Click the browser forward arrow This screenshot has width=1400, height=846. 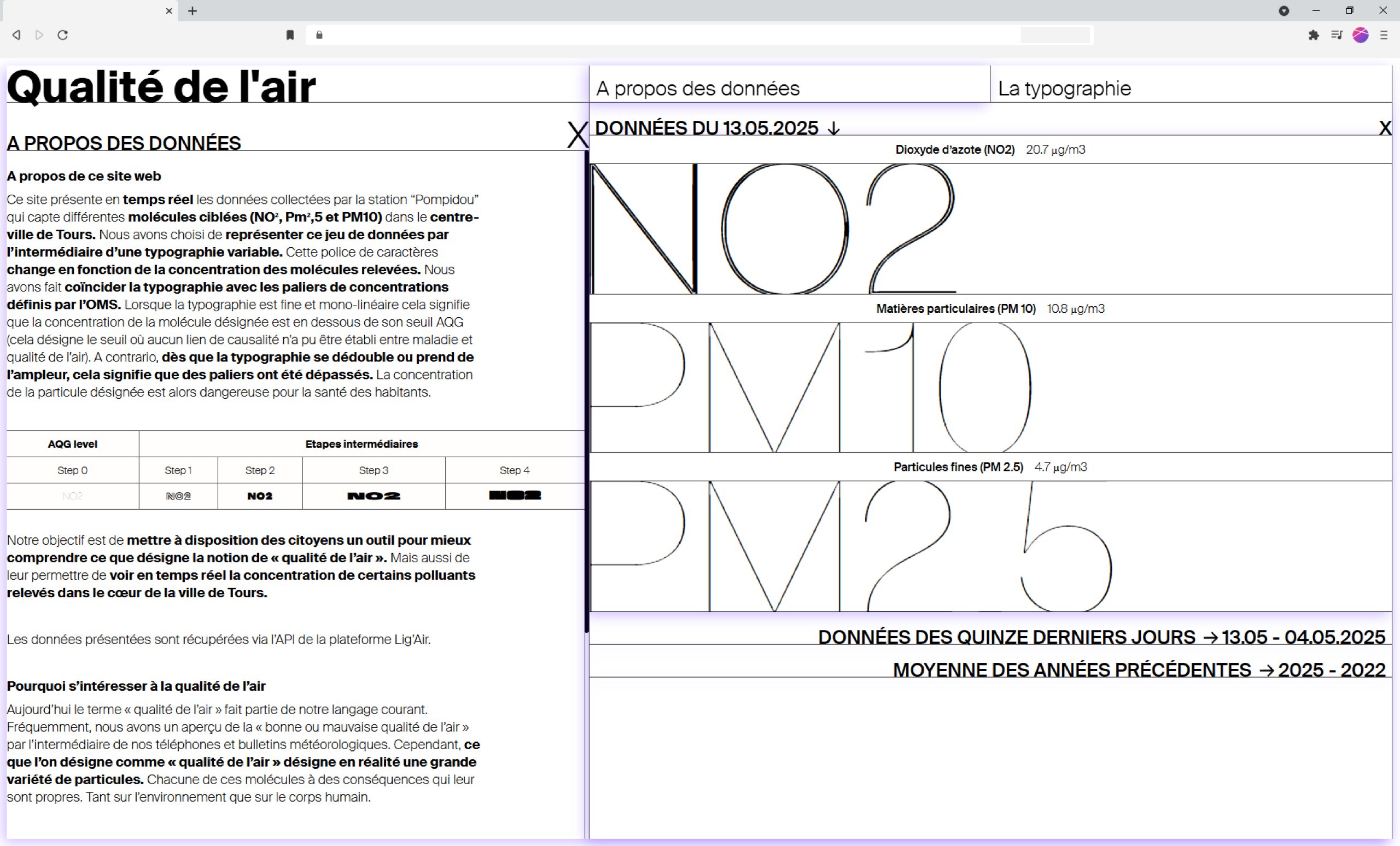(39, 35)
